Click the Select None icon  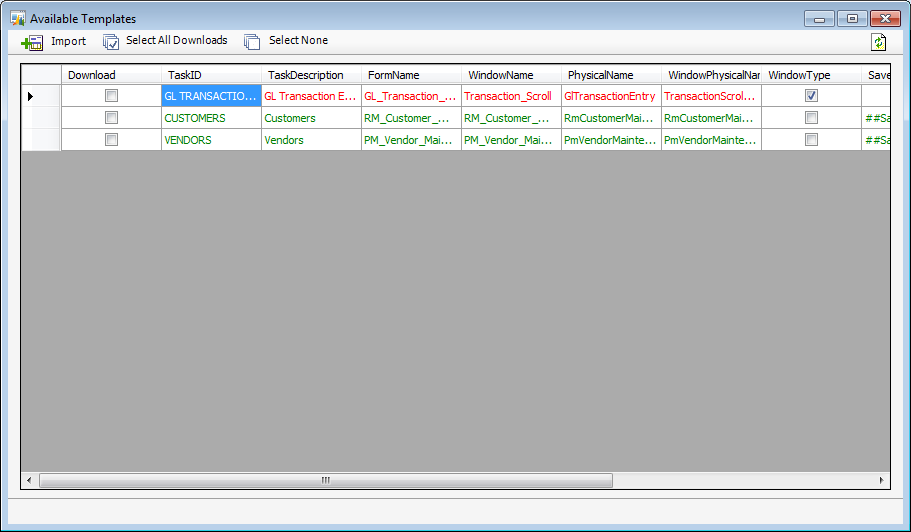click(x=252, y=42)
